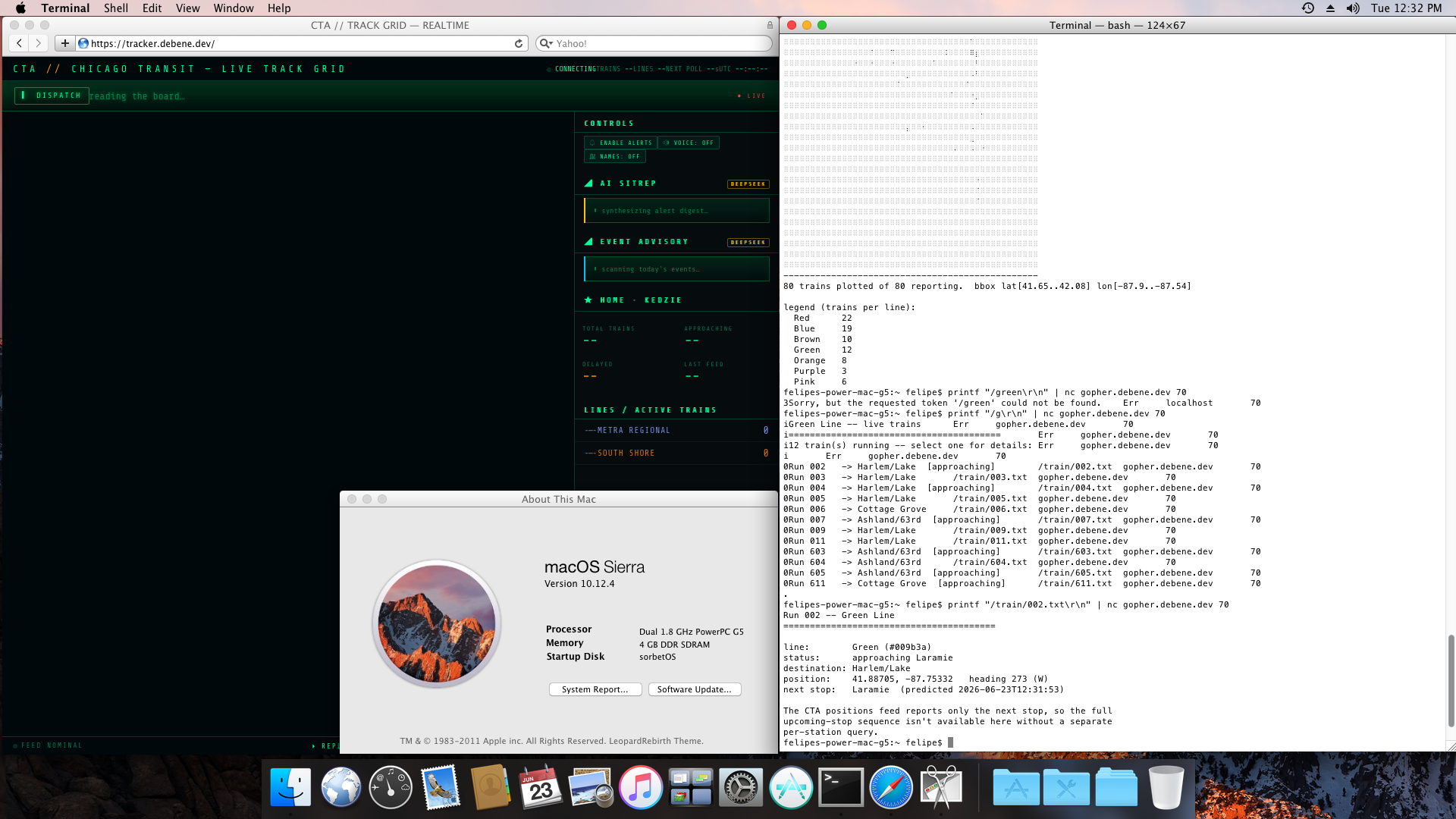Click the Terminal window scrollbar
Screen dimensions: 1456x819
coord(1451,681)
